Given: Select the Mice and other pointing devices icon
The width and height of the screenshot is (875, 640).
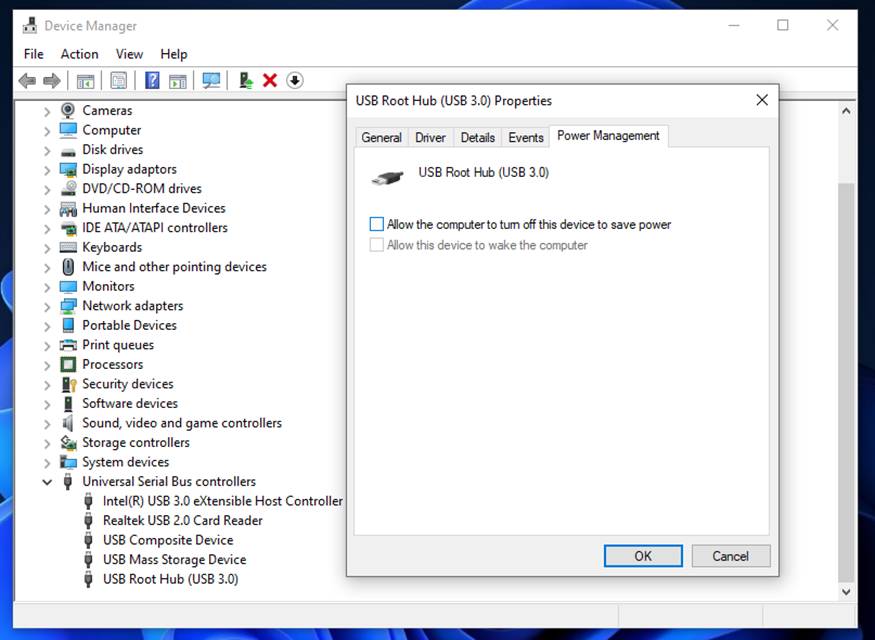Looking at the screenshot, I should pos(68,267).
